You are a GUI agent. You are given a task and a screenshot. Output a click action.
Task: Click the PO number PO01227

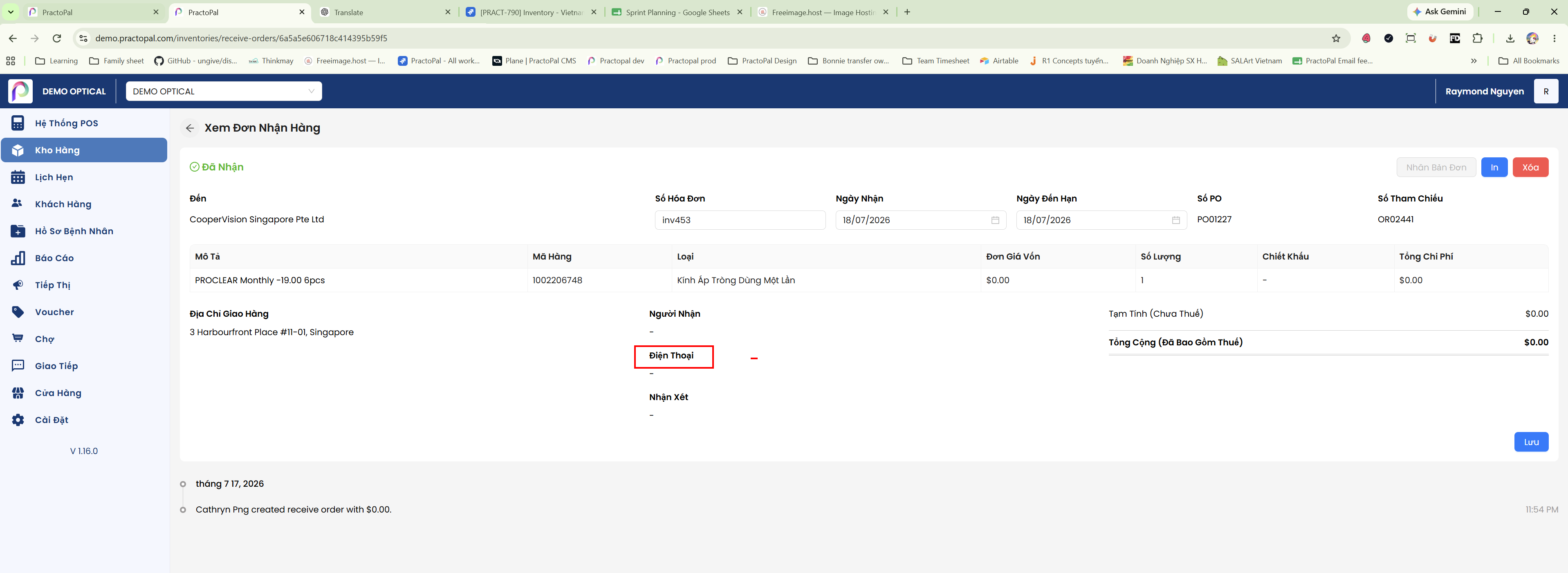1214,219
